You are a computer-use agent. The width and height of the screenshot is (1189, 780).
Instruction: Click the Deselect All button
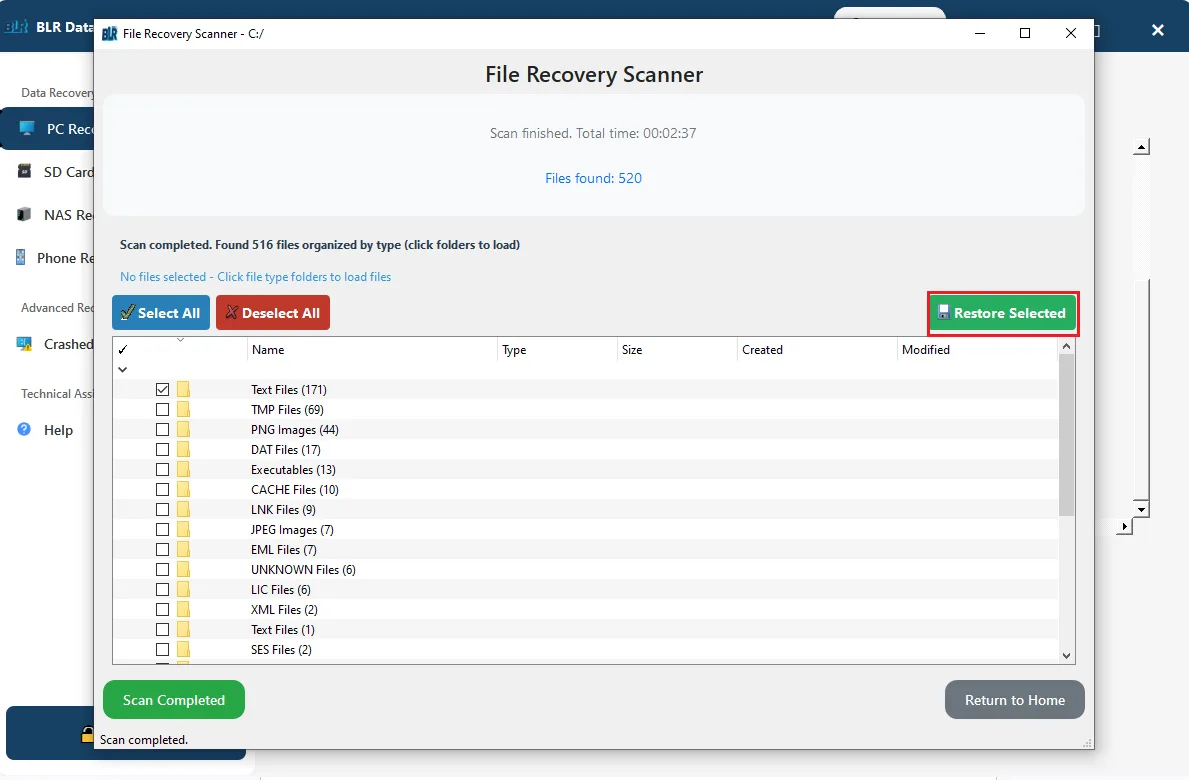click(272, 312)
